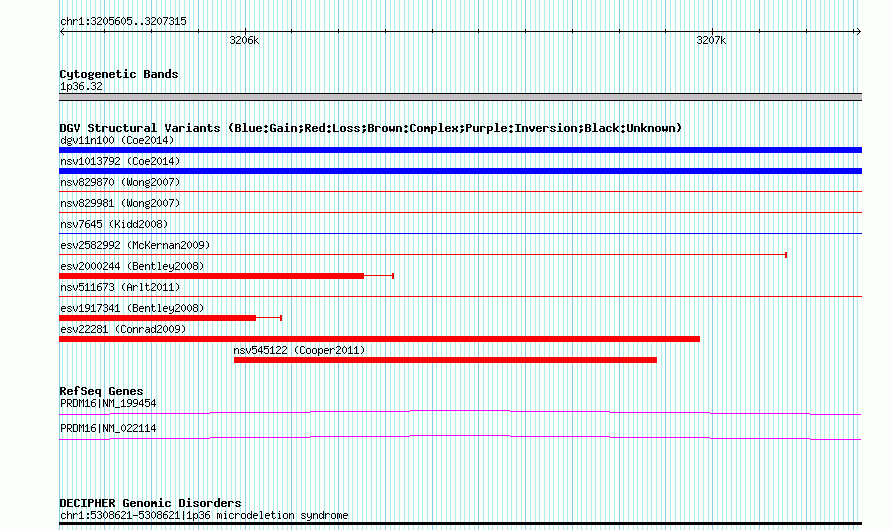Click the dgv11n100 (Coe2014) label
The height and width of the screenshot is (530, 890).
click(117, 140)
